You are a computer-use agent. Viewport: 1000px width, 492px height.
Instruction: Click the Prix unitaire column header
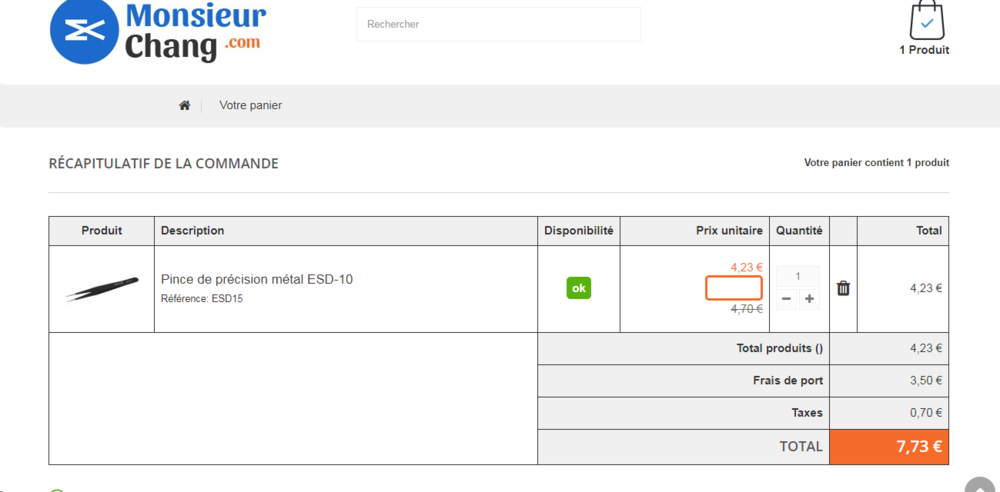[x=729, y=231]
